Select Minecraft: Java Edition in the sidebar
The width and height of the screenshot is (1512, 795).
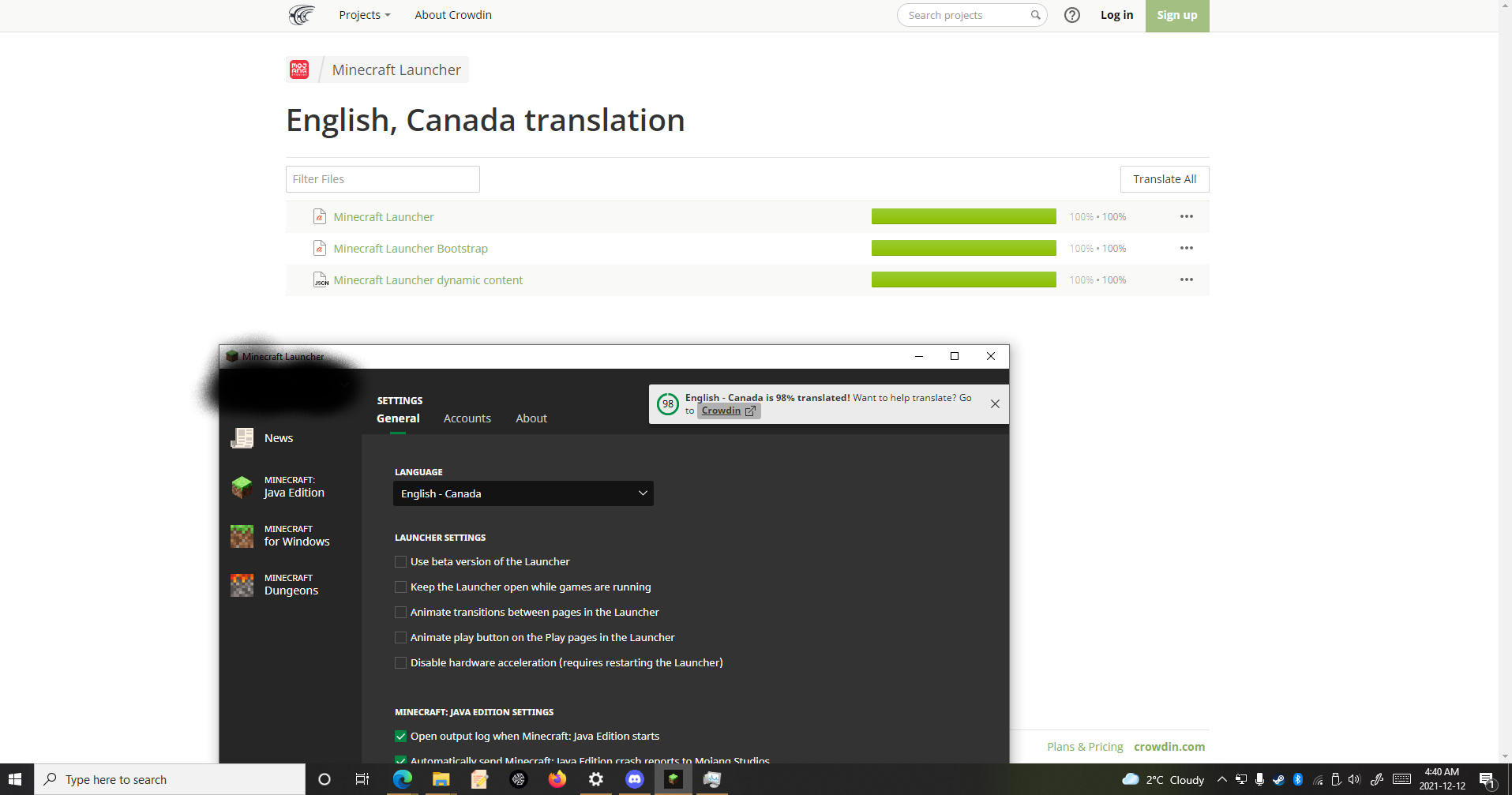coord(278,486)
